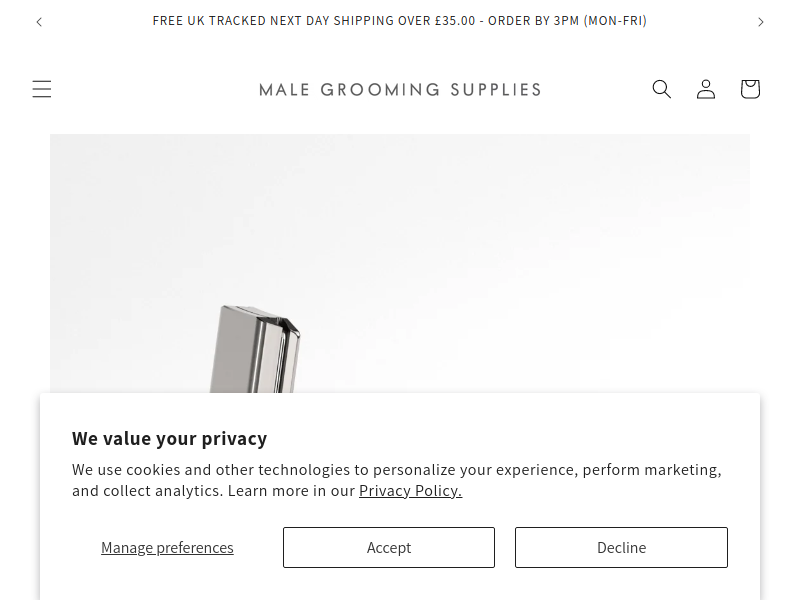Start a product search from the header
The image size is (800, 600).
coord(662,89)
